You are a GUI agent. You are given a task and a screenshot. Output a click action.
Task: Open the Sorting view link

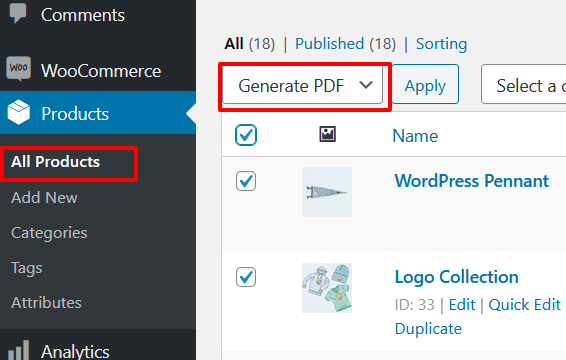pos(441,44)
